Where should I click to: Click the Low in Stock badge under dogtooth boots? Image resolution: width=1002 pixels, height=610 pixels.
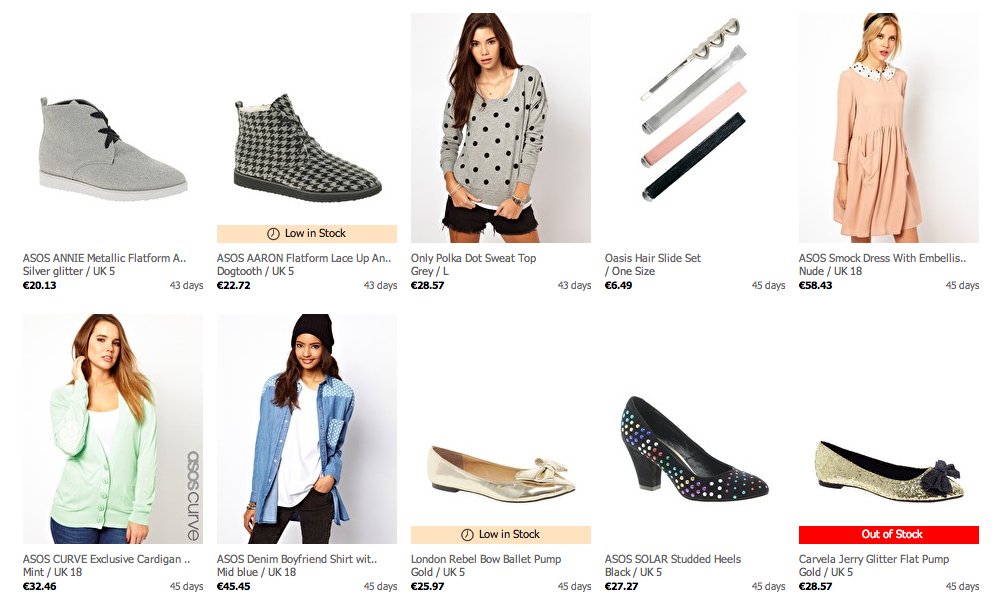click(307, 233)
